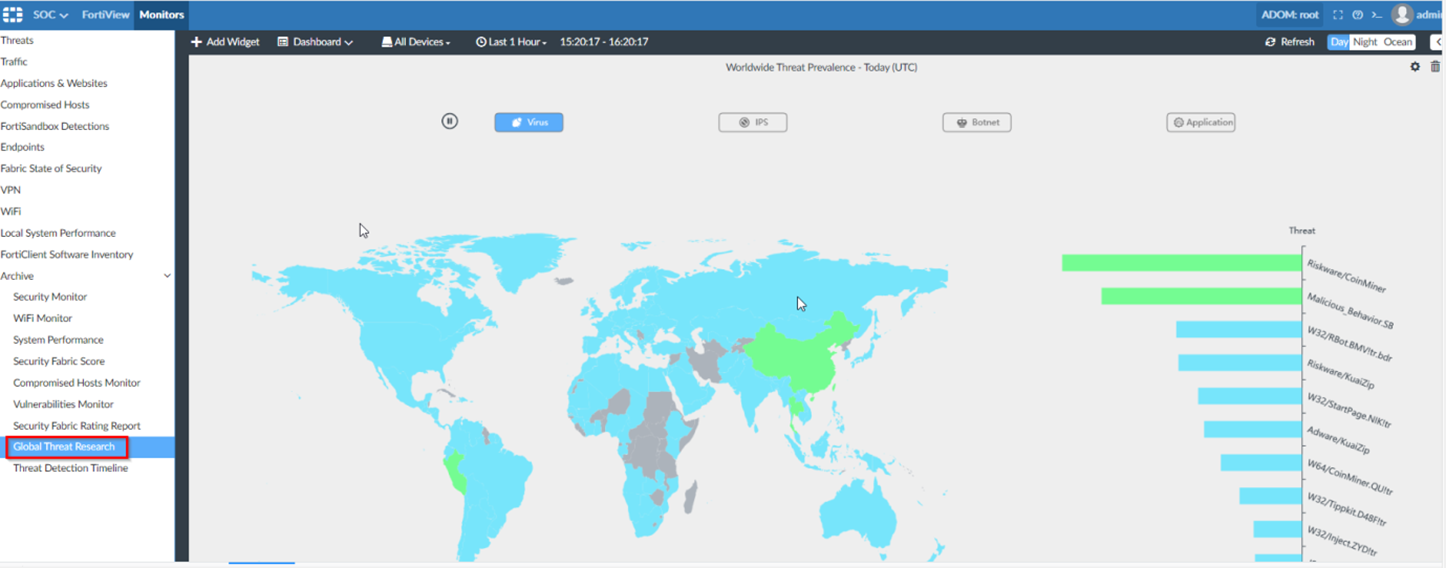Open Security Monitor under Archive
Image resolution: width=1446 pixels, height=568 pixels.
[x=50, y=297]
